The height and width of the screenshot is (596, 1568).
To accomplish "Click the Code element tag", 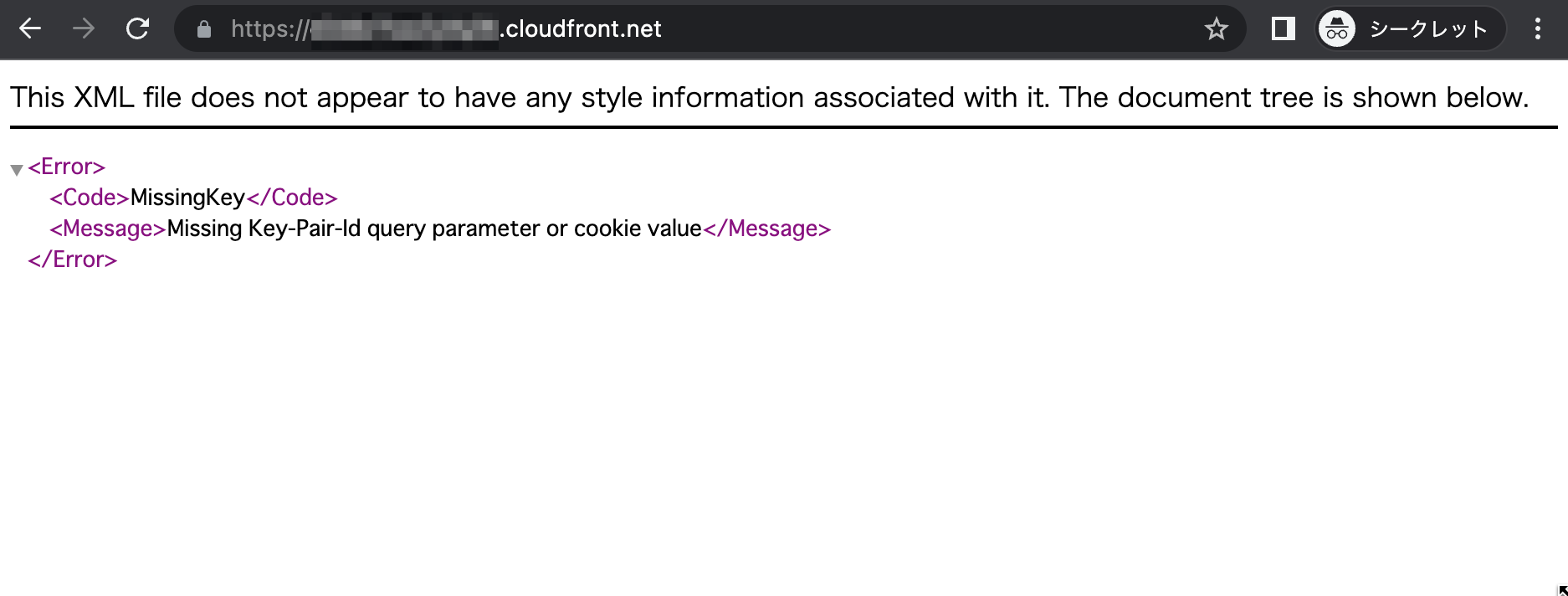I will pyautogui.click(x=86, y=198).
